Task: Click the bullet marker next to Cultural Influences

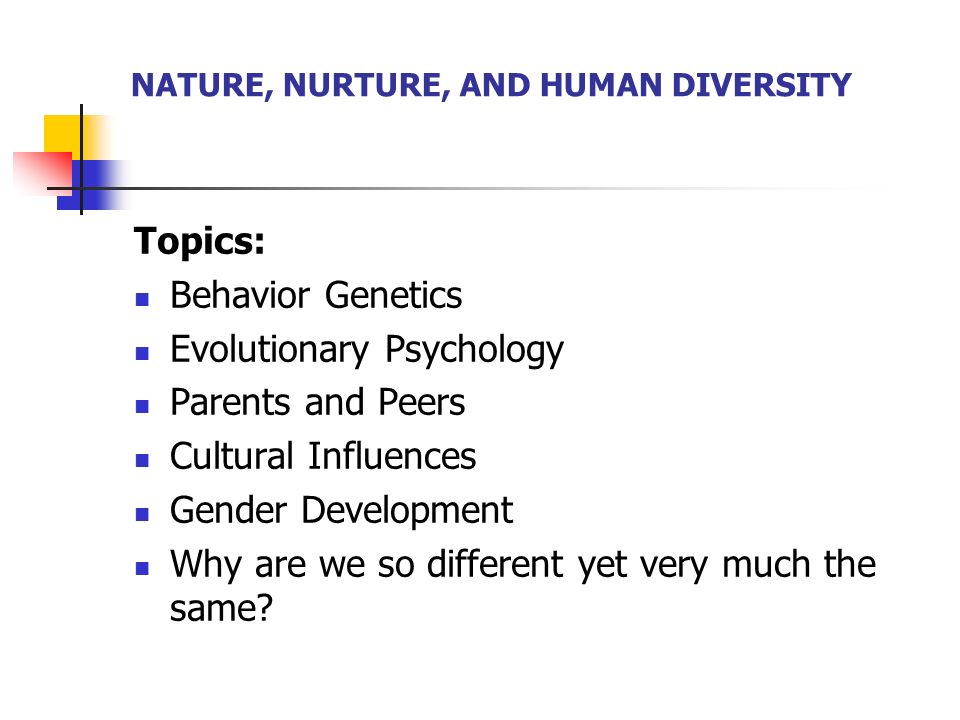Action: 143,460
